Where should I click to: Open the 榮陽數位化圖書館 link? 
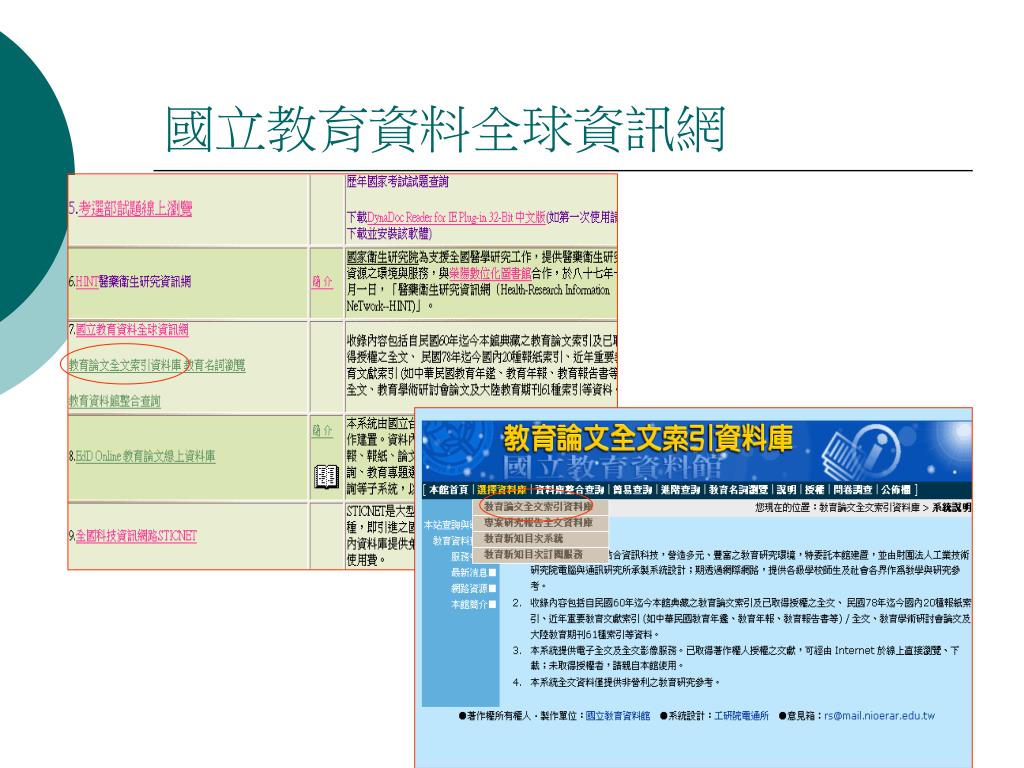click(x=490, y=274)
